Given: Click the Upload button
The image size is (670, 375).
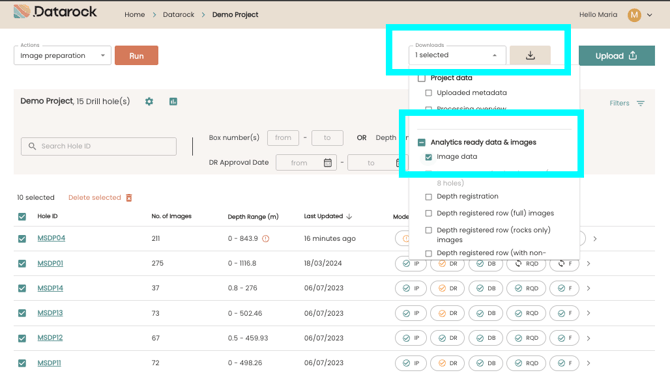Looking at the screenshot, I should pos(617,56).
